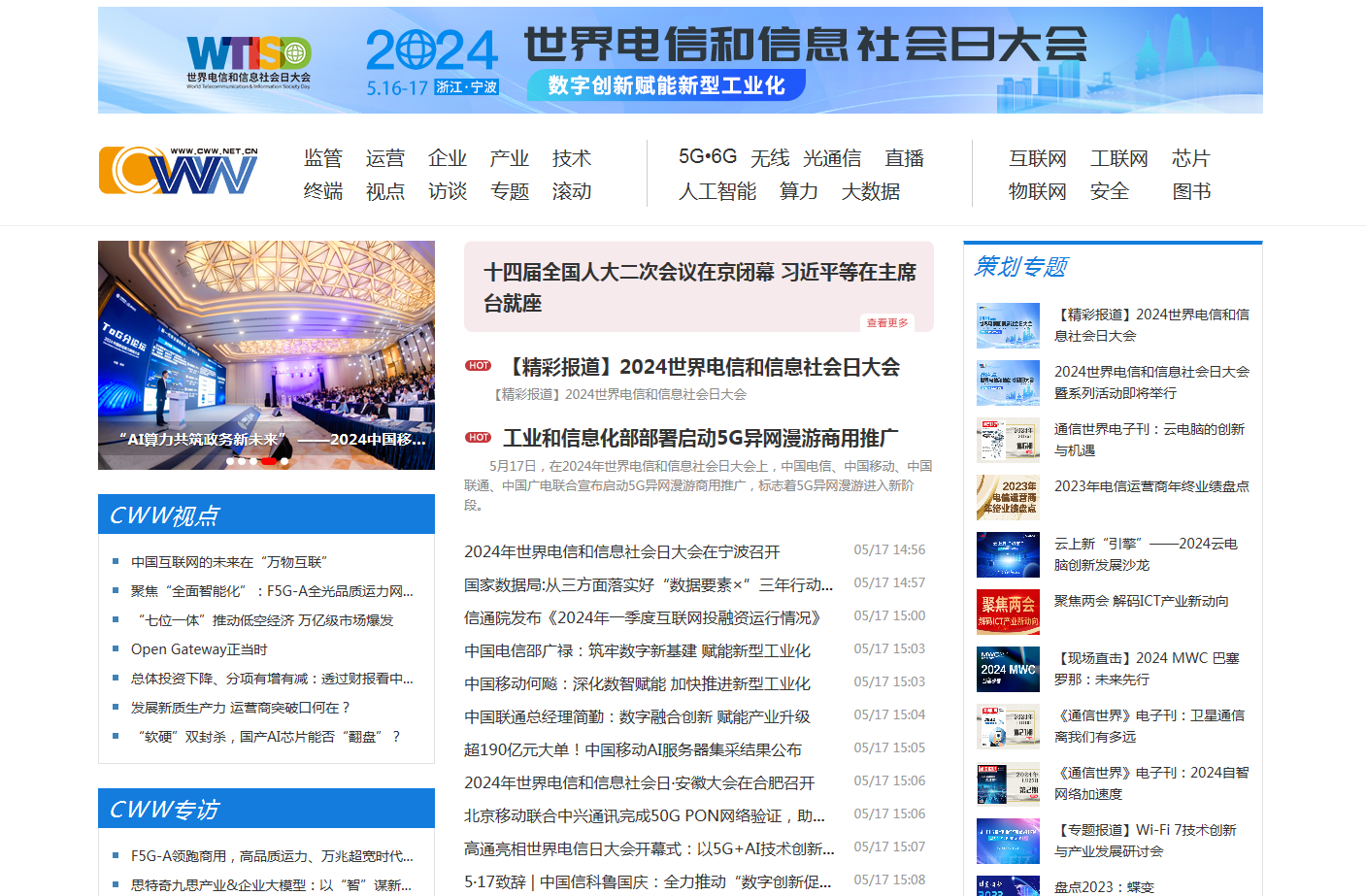Read 中国互联网的未来在“万物互联” article

tap(229, 562)
